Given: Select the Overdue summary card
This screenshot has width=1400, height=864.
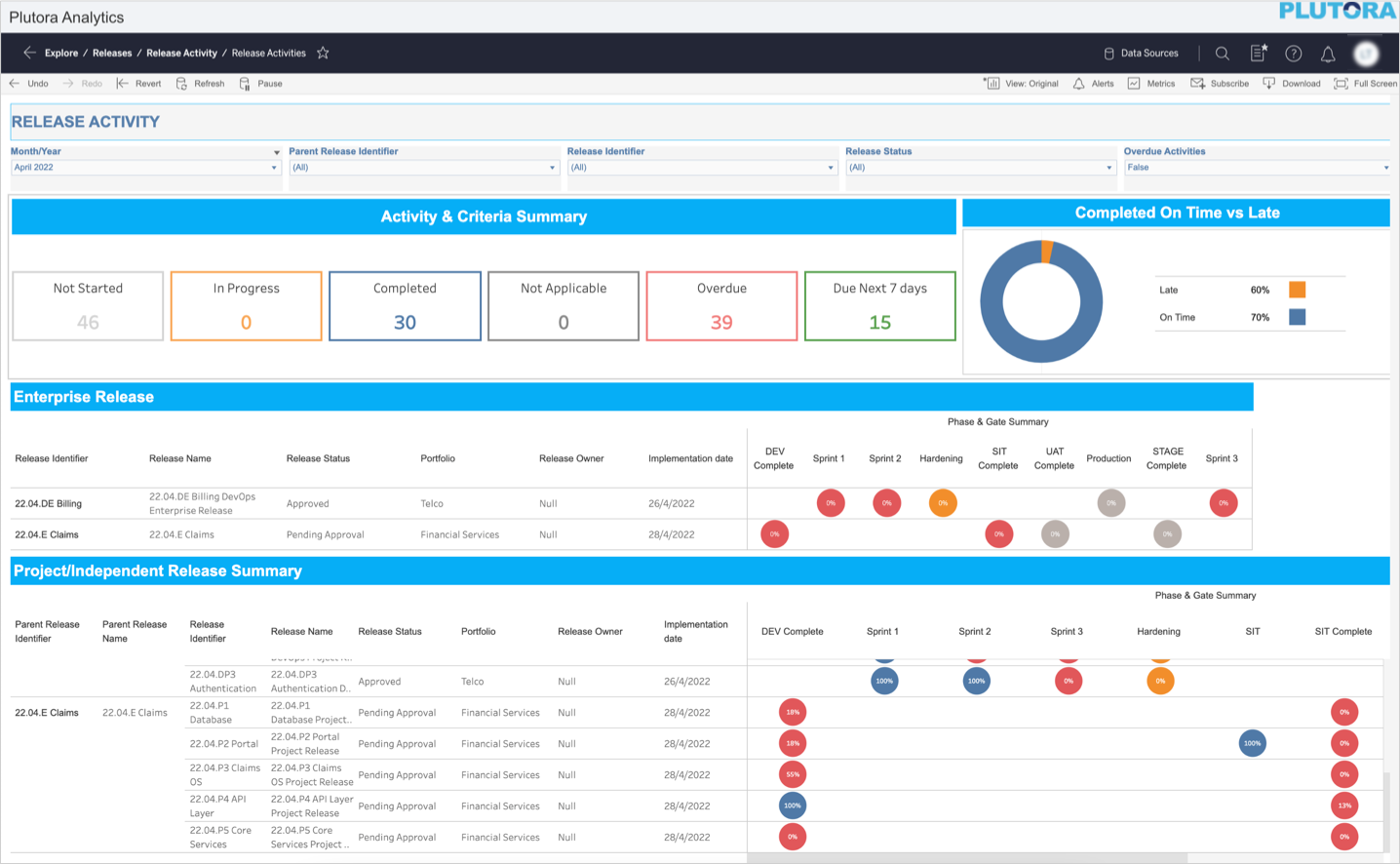Looking at the screenshot, I should [721, 306].
